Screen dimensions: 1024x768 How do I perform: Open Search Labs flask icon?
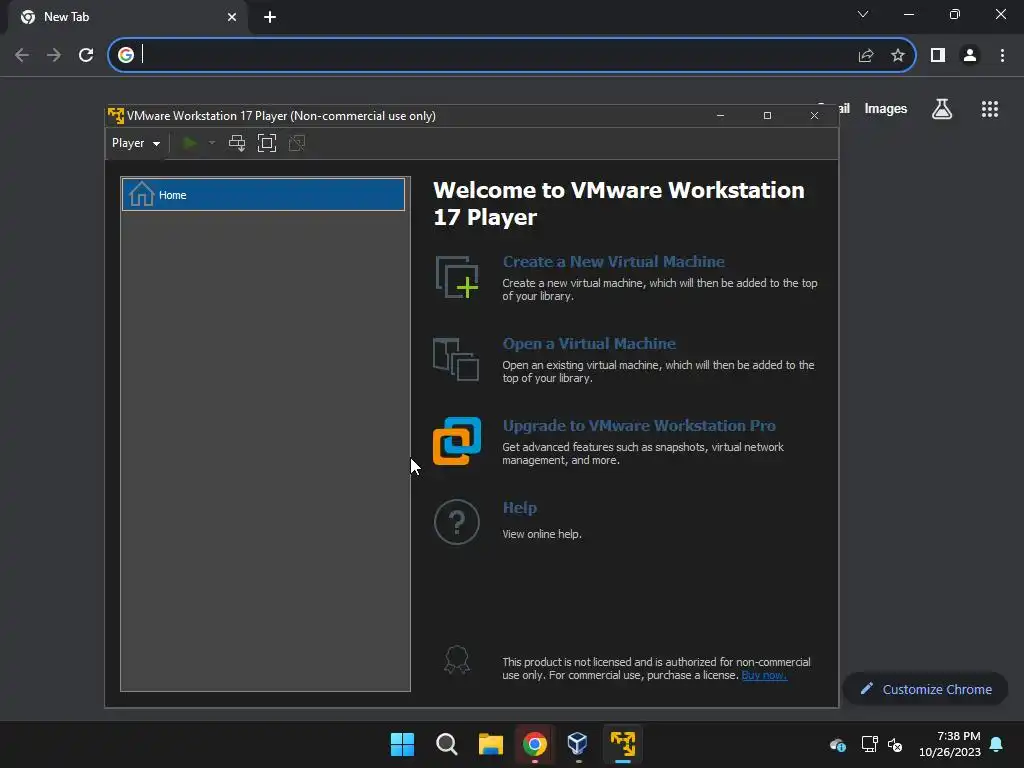pyautogui.click(x=942, y=109)
